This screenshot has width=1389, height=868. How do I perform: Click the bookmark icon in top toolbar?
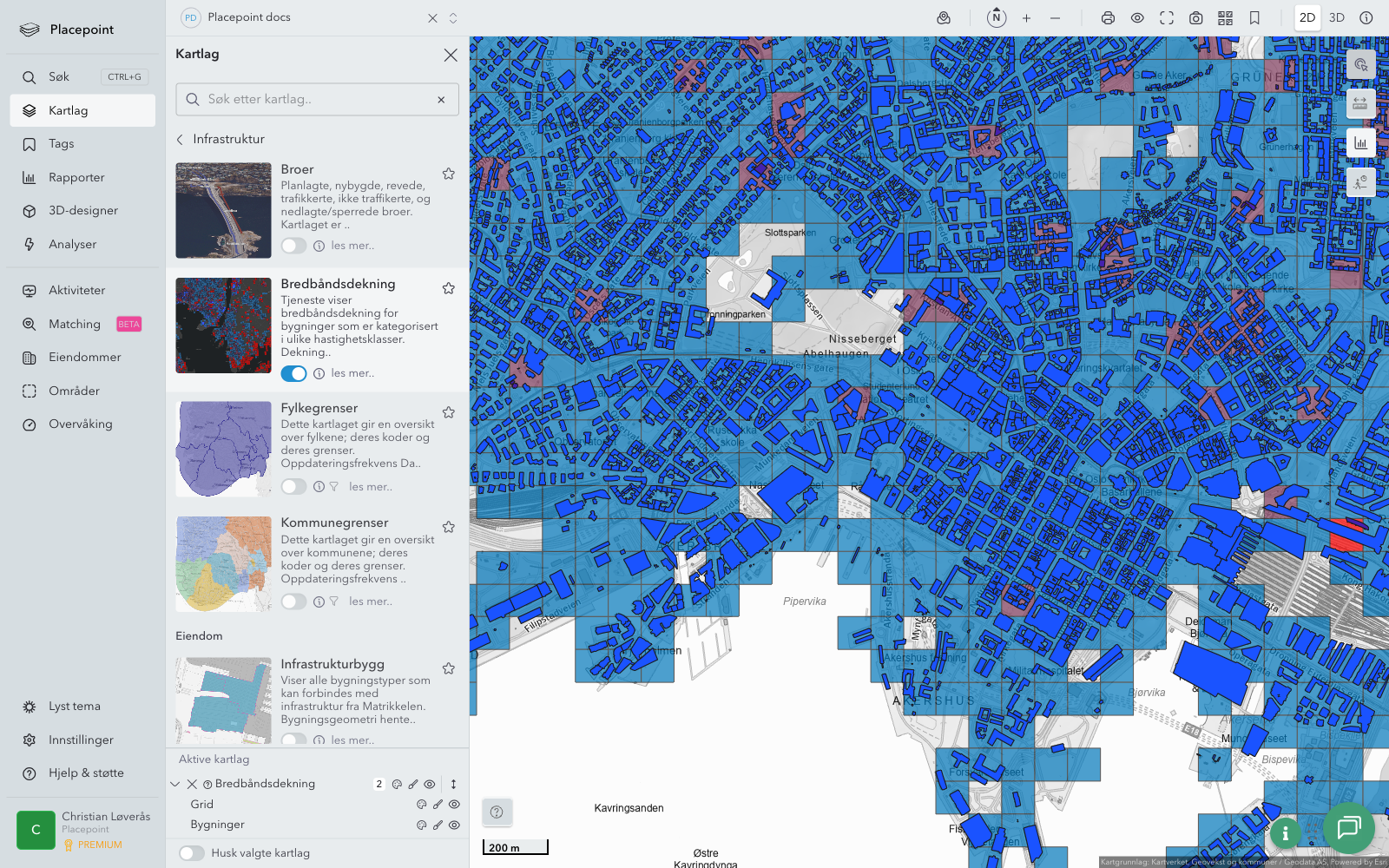[x=1254, y=18]
